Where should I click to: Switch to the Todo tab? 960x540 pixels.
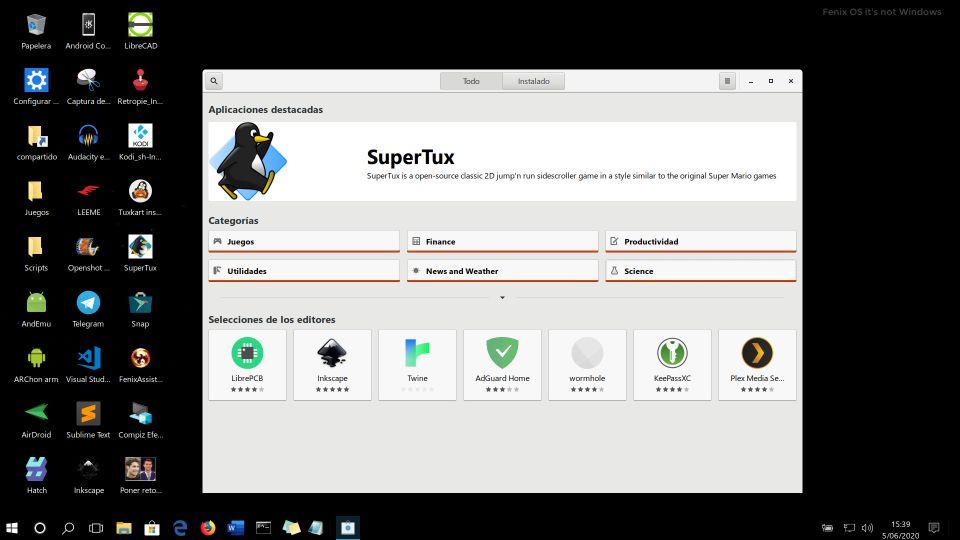click(471, 81)
